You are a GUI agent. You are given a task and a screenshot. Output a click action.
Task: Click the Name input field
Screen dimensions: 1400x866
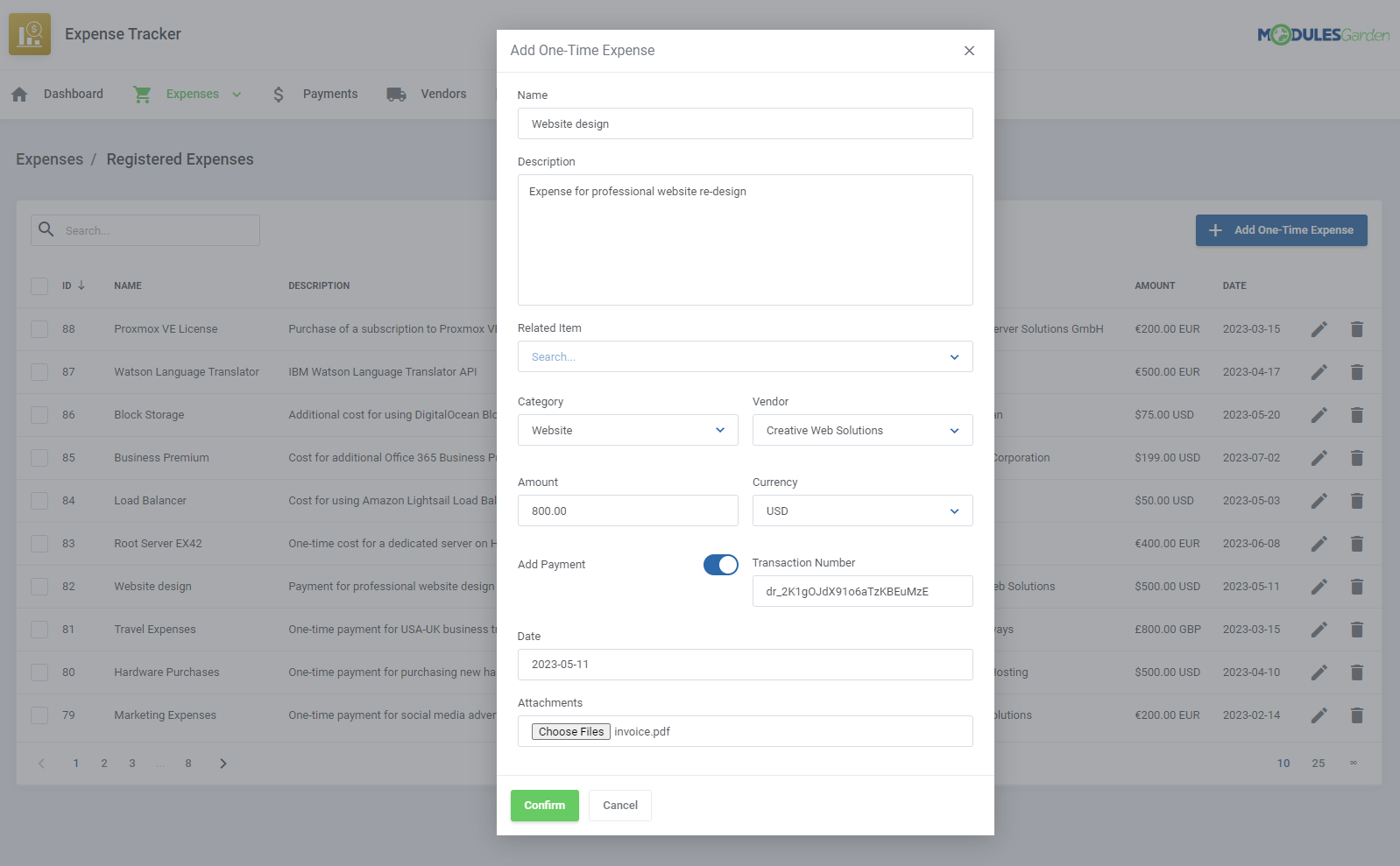pos(745,123)
